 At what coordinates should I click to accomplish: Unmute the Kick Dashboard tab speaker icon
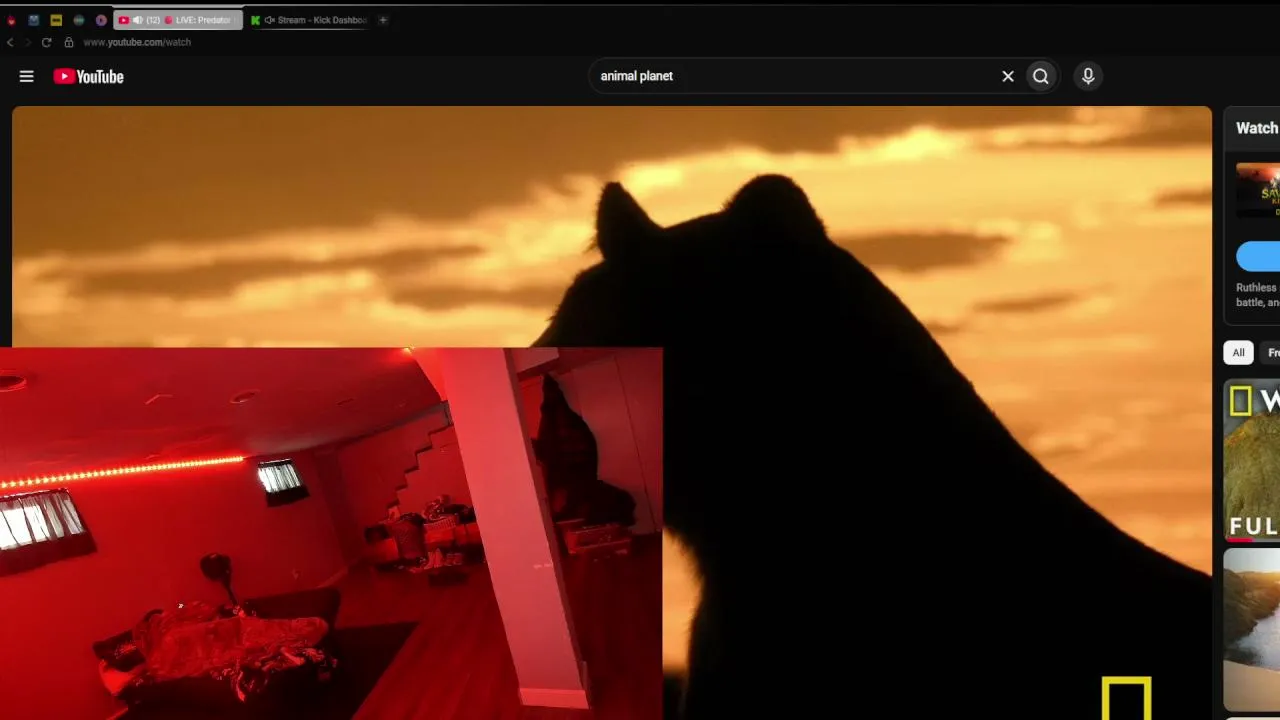pyautogui.click(x=269, y=20)
